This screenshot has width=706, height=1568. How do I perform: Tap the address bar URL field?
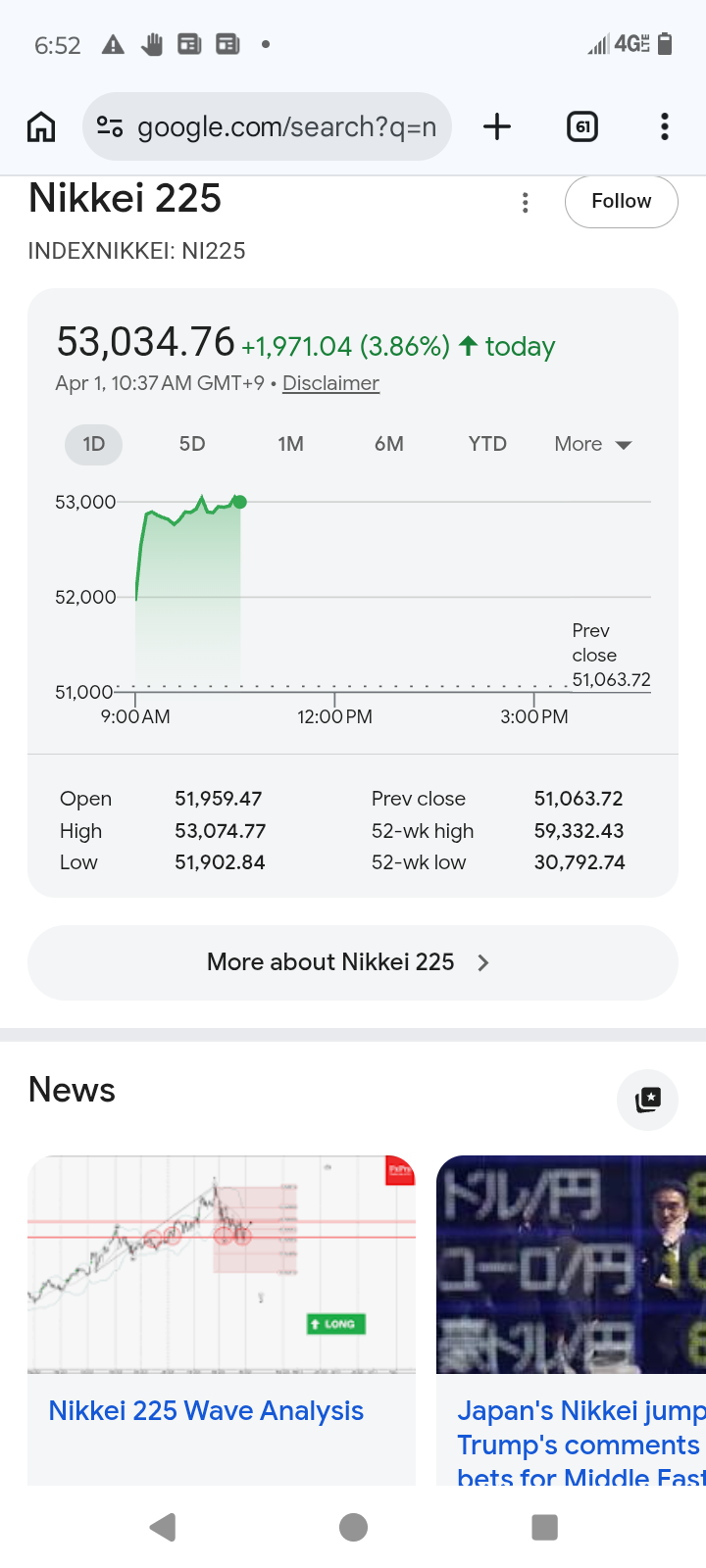pyautogui.click(x=286, y=126)
